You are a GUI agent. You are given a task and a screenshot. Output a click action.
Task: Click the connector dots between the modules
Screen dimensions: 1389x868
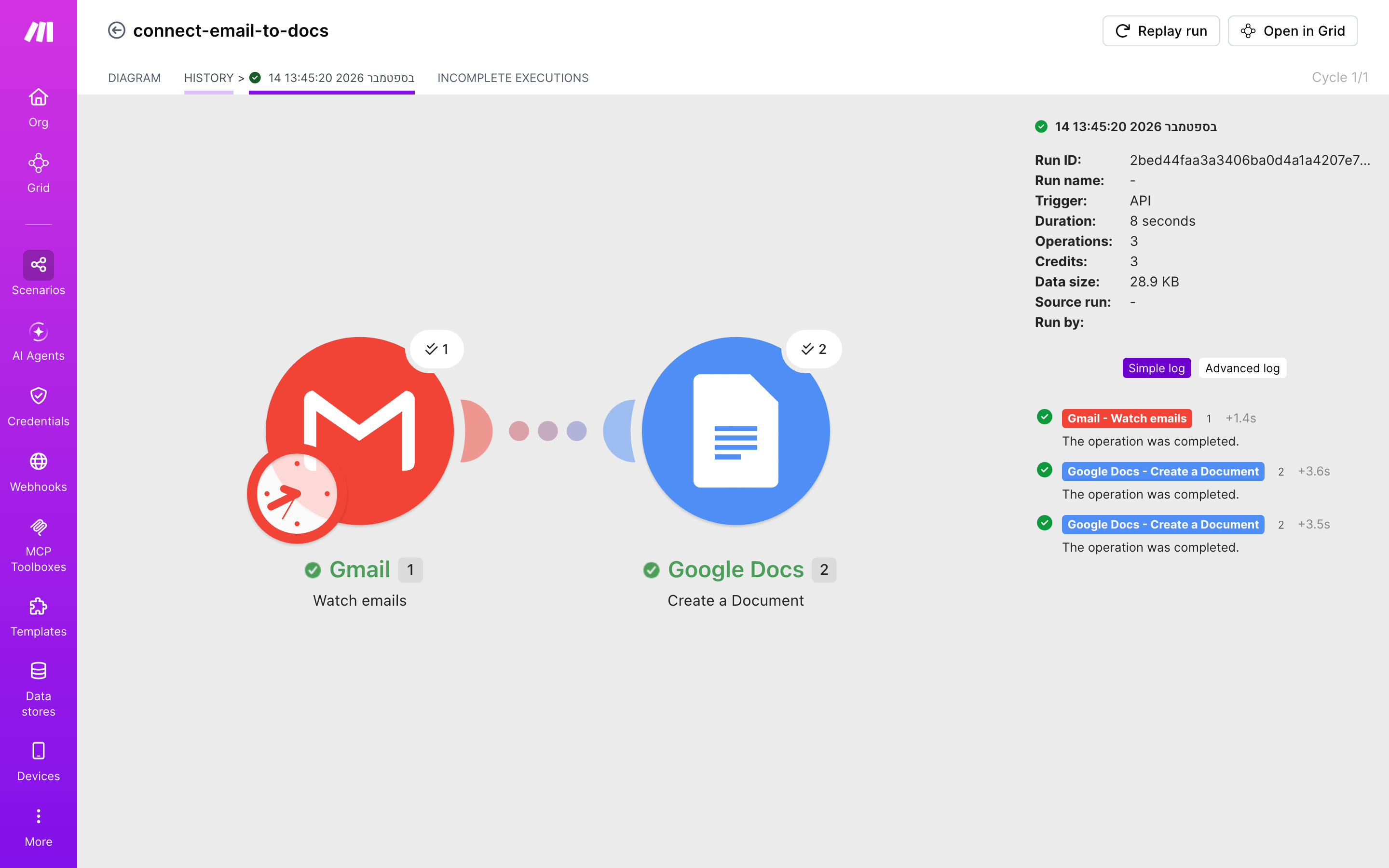point(547,431)
